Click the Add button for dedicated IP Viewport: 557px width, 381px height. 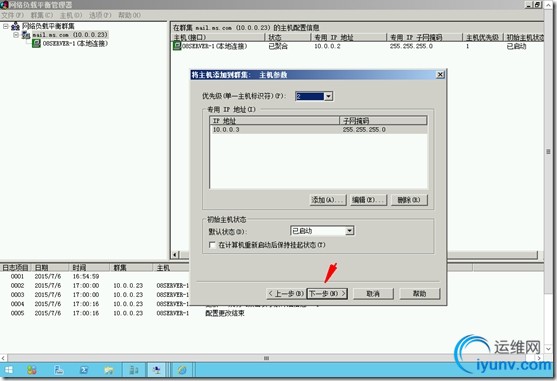click(x=327, y=200)
